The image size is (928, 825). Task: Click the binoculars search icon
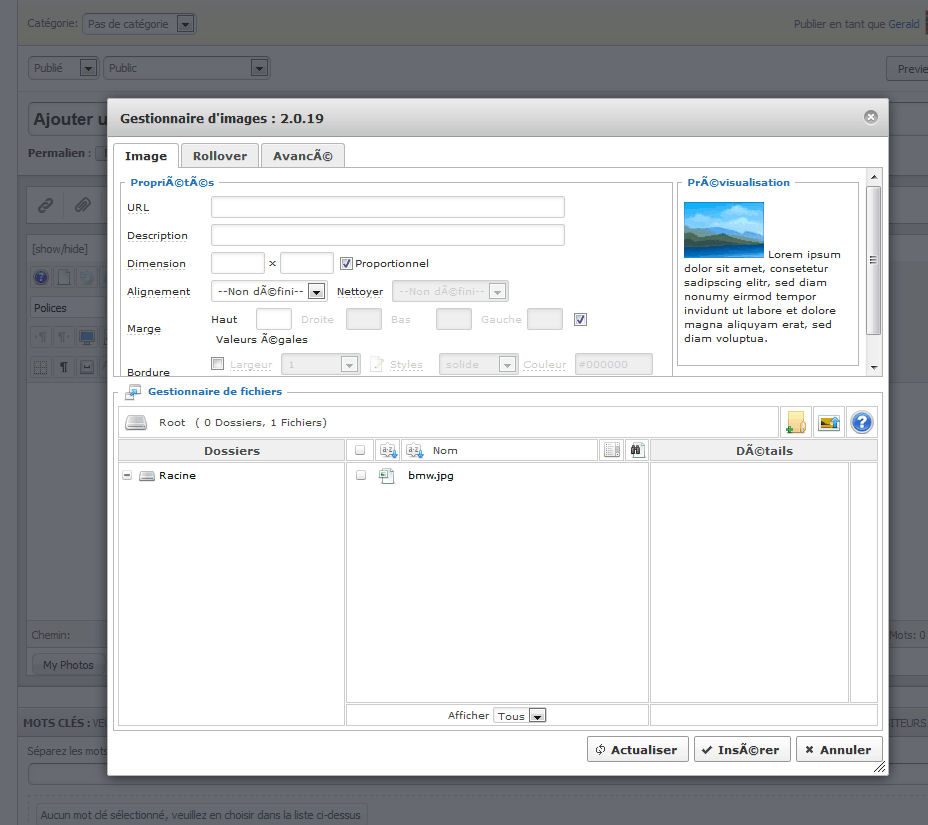pos(636,451)
